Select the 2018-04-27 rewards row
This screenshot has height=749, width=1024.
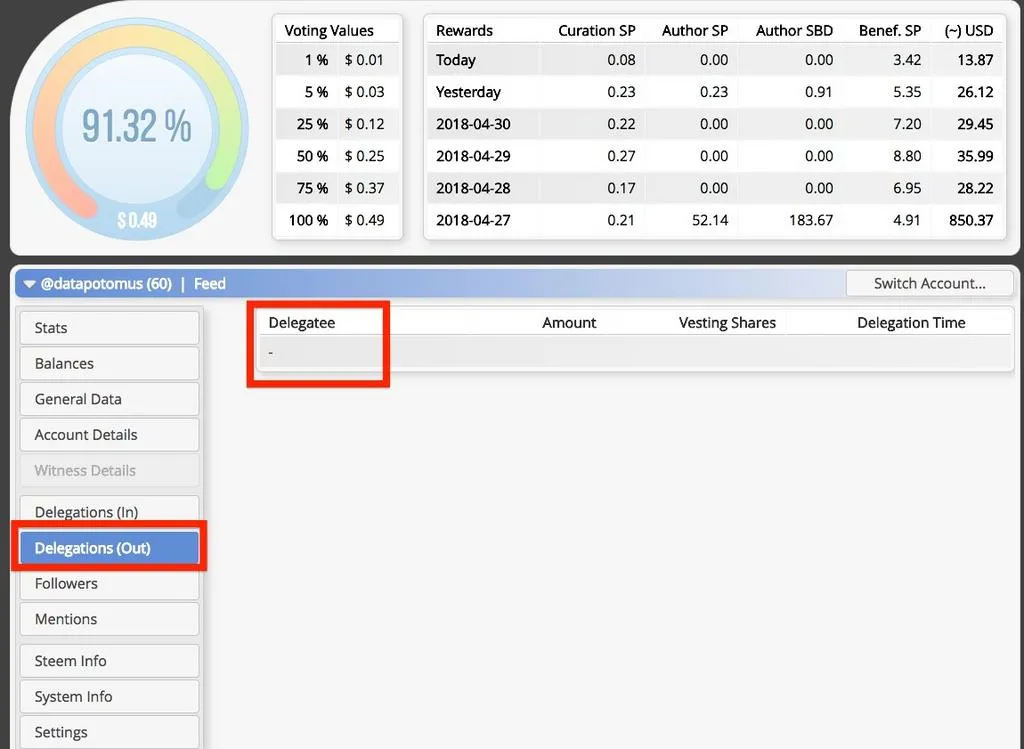pyautogui.click(x=714, y=221)
